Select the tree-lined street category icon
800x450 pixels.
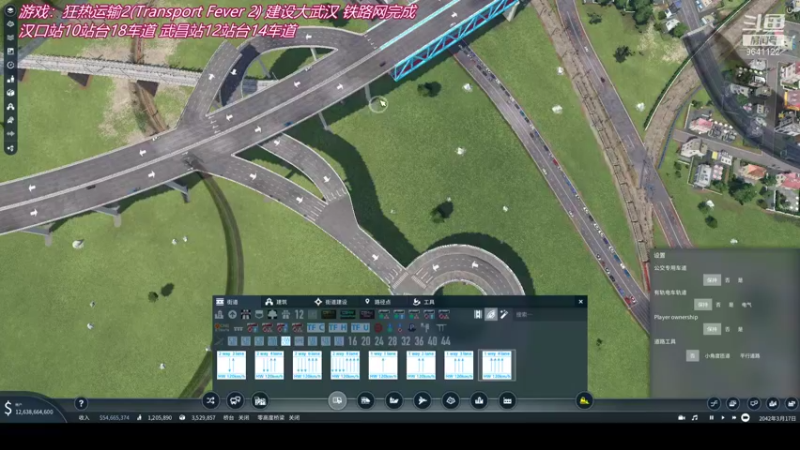point(272,315)
